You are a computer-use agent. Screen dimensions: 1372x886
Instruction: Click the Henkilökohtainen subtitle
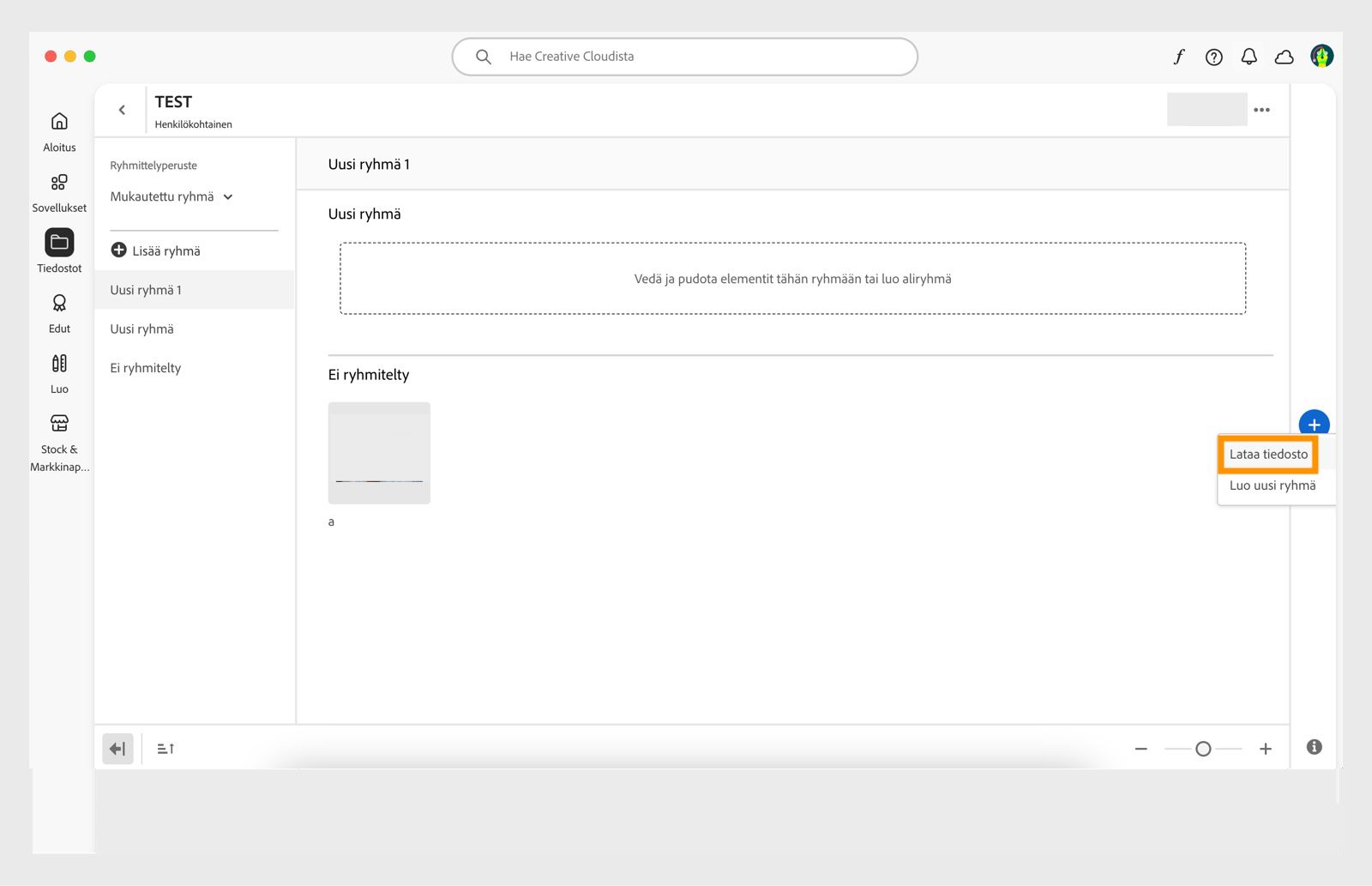(193, 124)
